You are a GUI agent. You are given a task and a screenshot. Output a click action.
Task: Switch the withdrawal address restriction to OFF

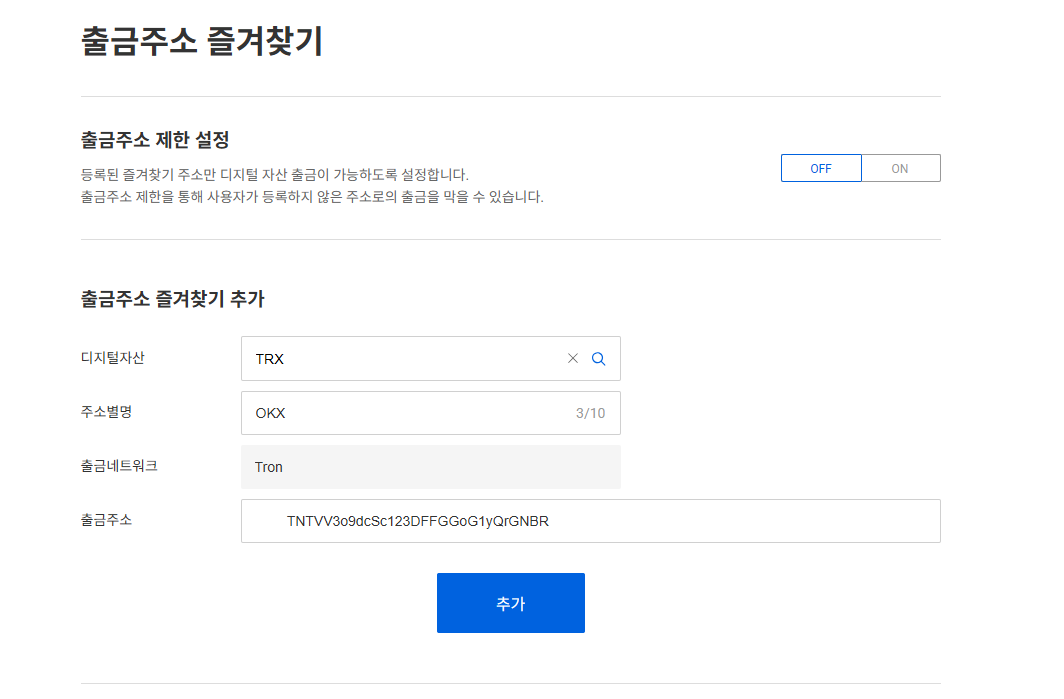821,168
